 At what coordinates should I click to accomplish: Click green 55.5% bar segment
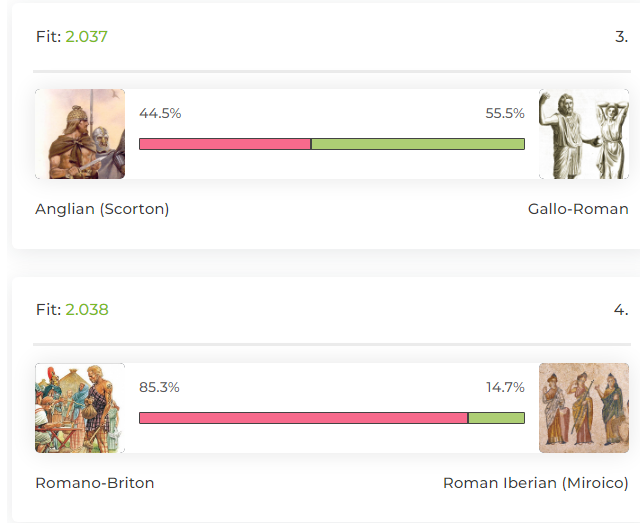pos(418,144)
